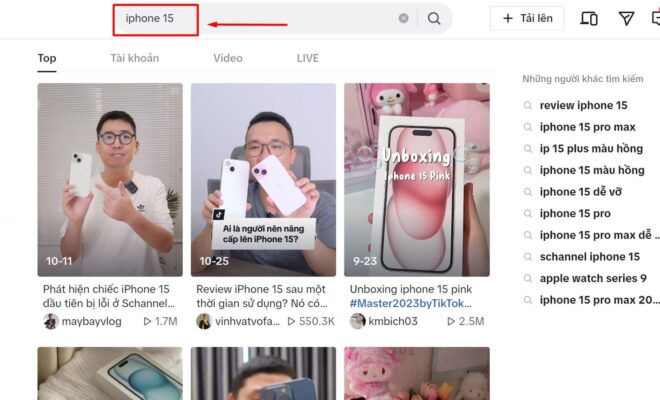This screenshot has height=400, width=660.
Task: Click search icon beside 'iphone 15 pro'
Action: pos(527,213)
